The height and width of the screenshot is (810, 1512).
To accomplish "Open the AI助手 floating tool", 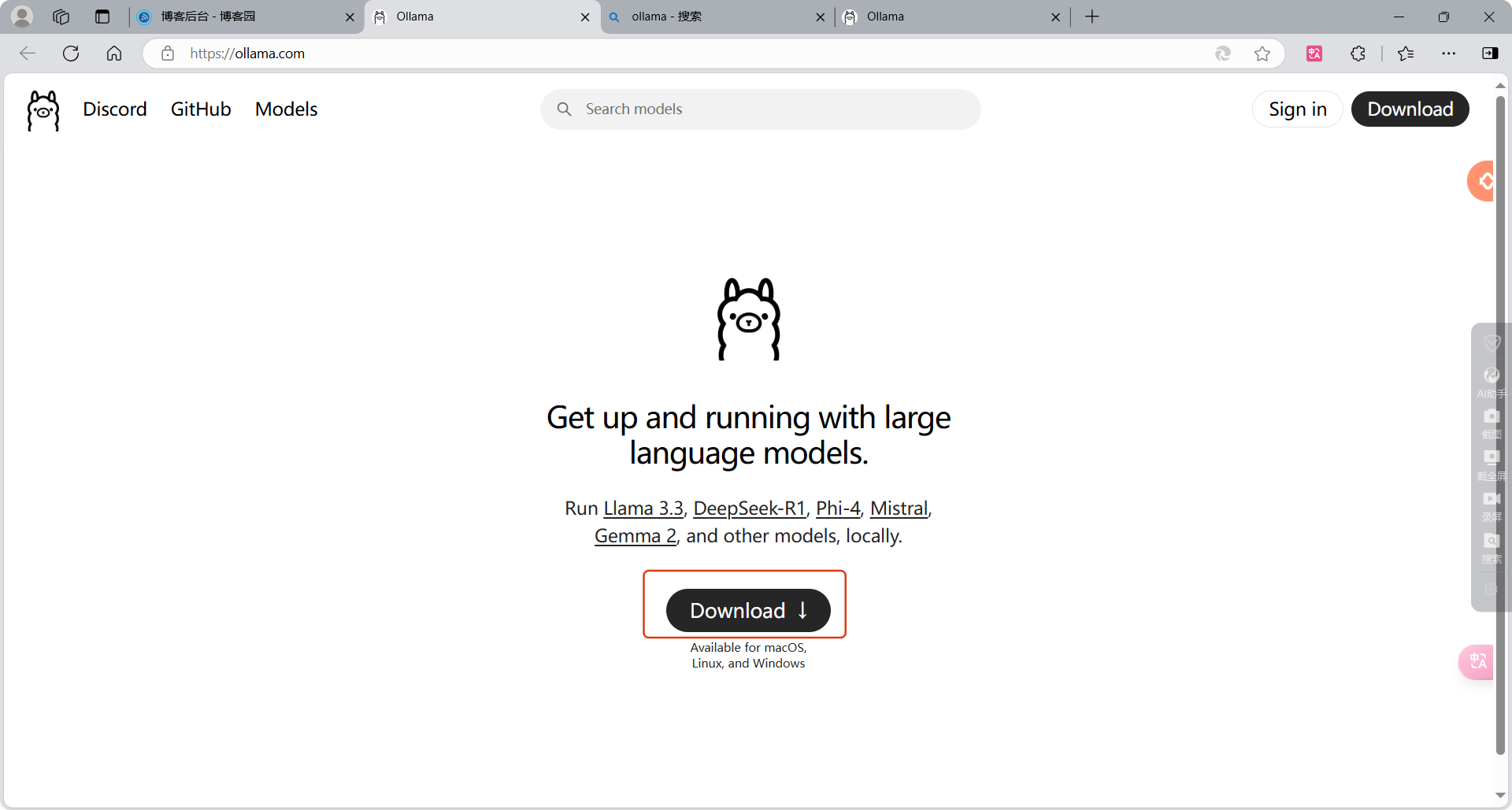I will point(1491,383).
